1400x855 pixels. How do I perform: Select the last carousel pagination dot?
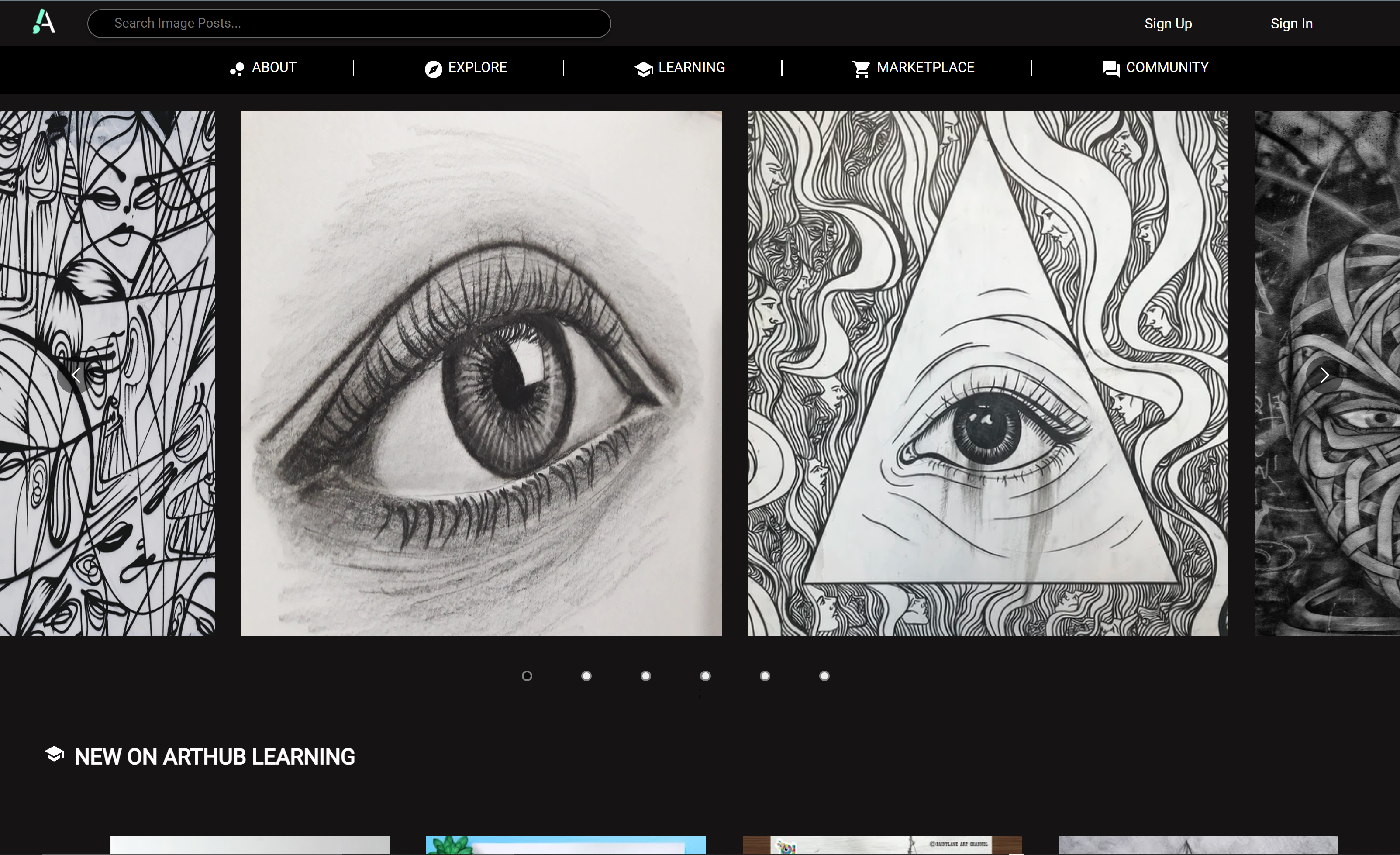[824, 676]
